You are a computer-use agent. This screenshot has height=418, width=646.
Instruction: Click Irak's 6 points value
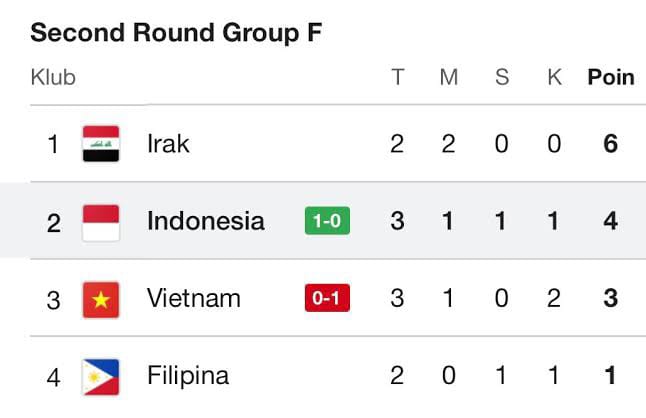click(x=610, y=144)
